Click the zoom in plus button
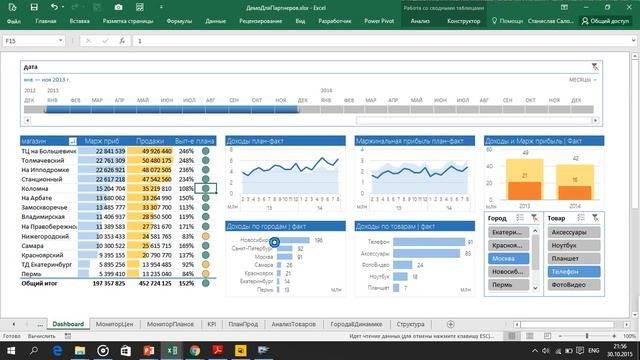 (x=614, y=336)
